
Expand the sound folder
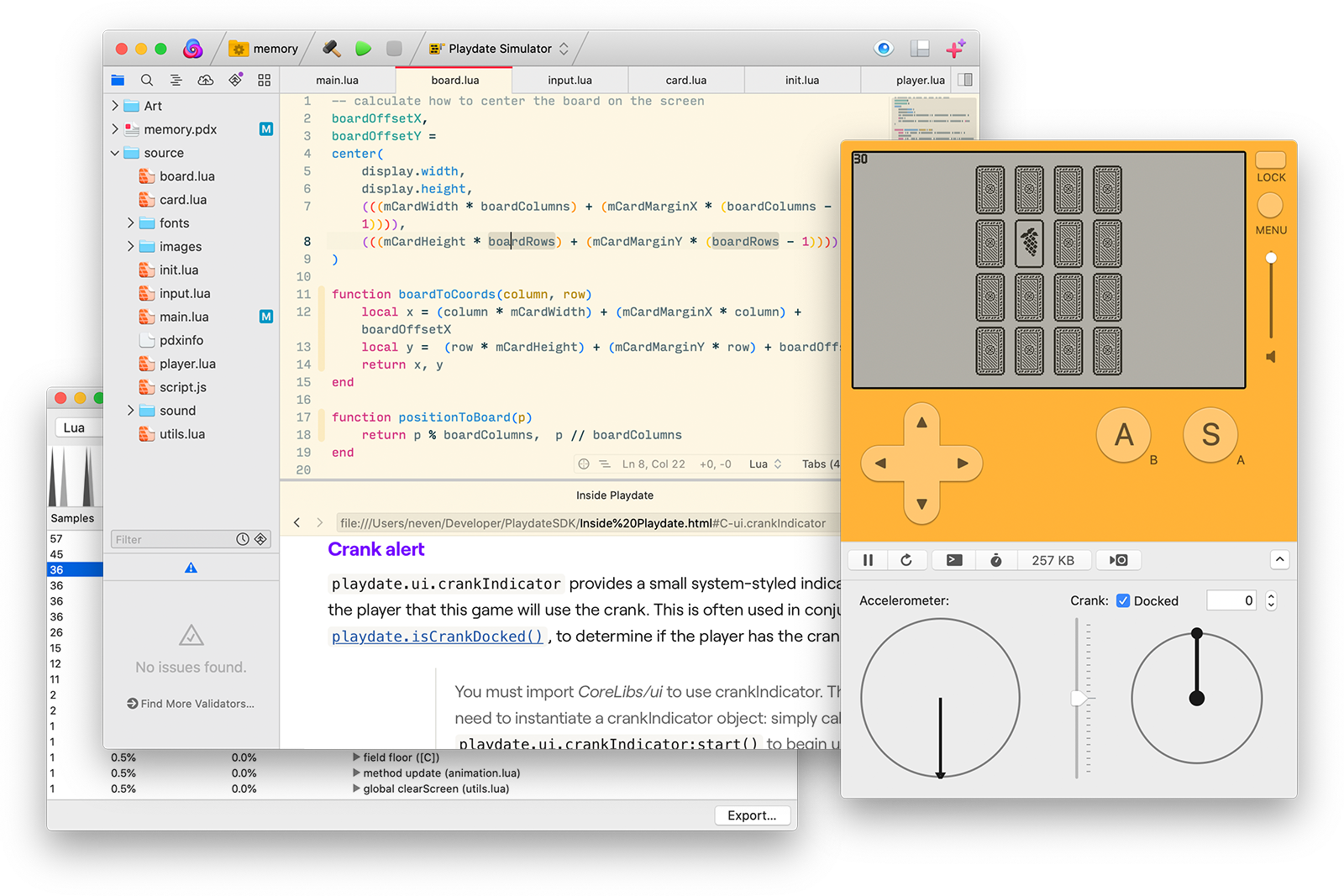[x=130, y=411]
